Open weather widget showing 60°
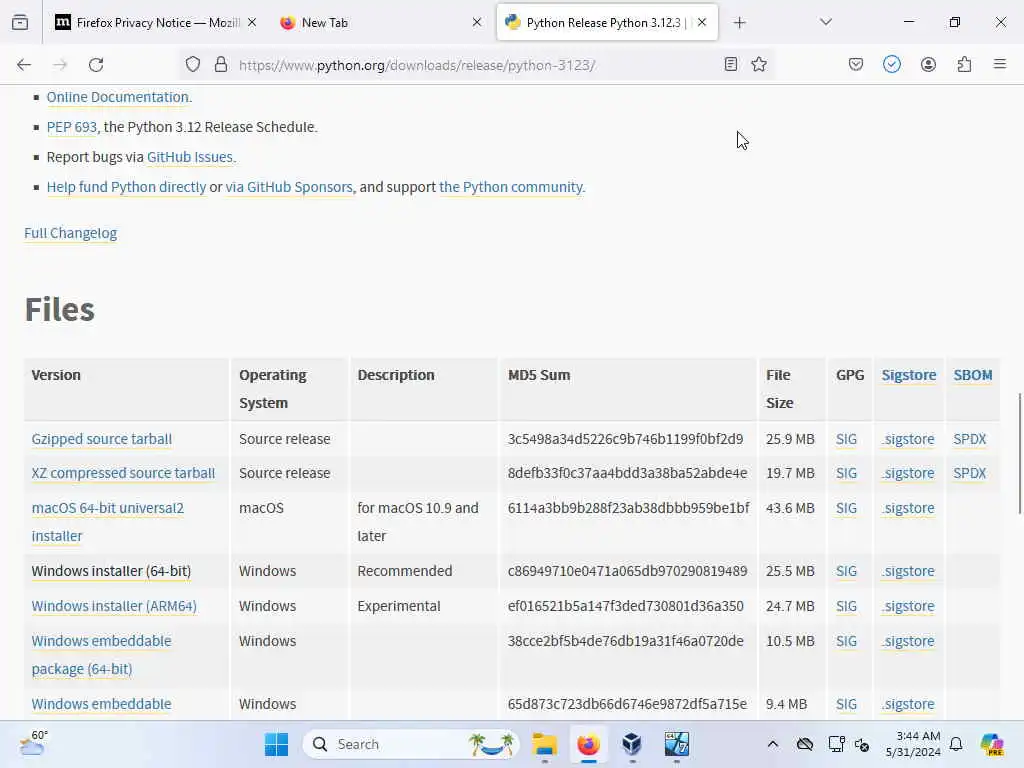Screen dimensions: 1024x768 (x=33, y=744)
